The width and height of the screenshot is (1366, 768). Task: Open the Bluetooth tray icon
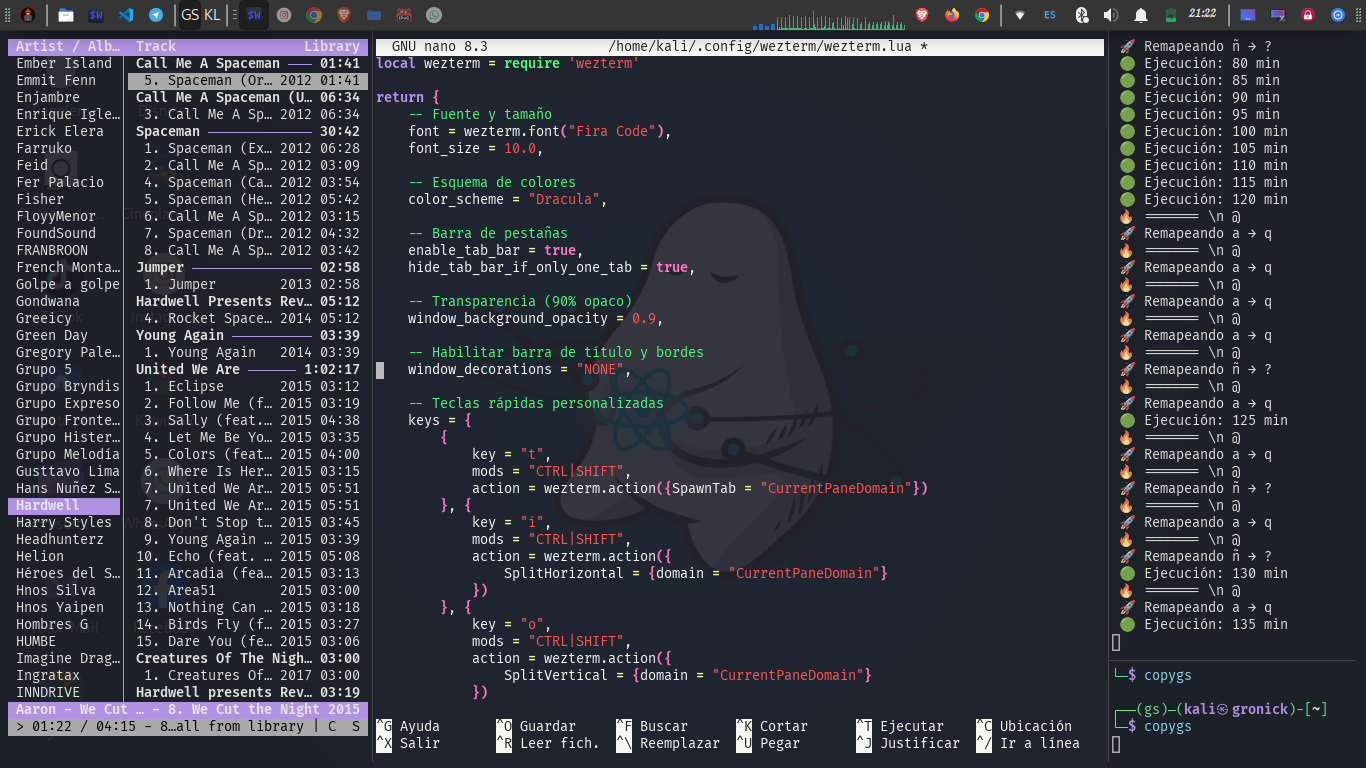click(1081, 15)
